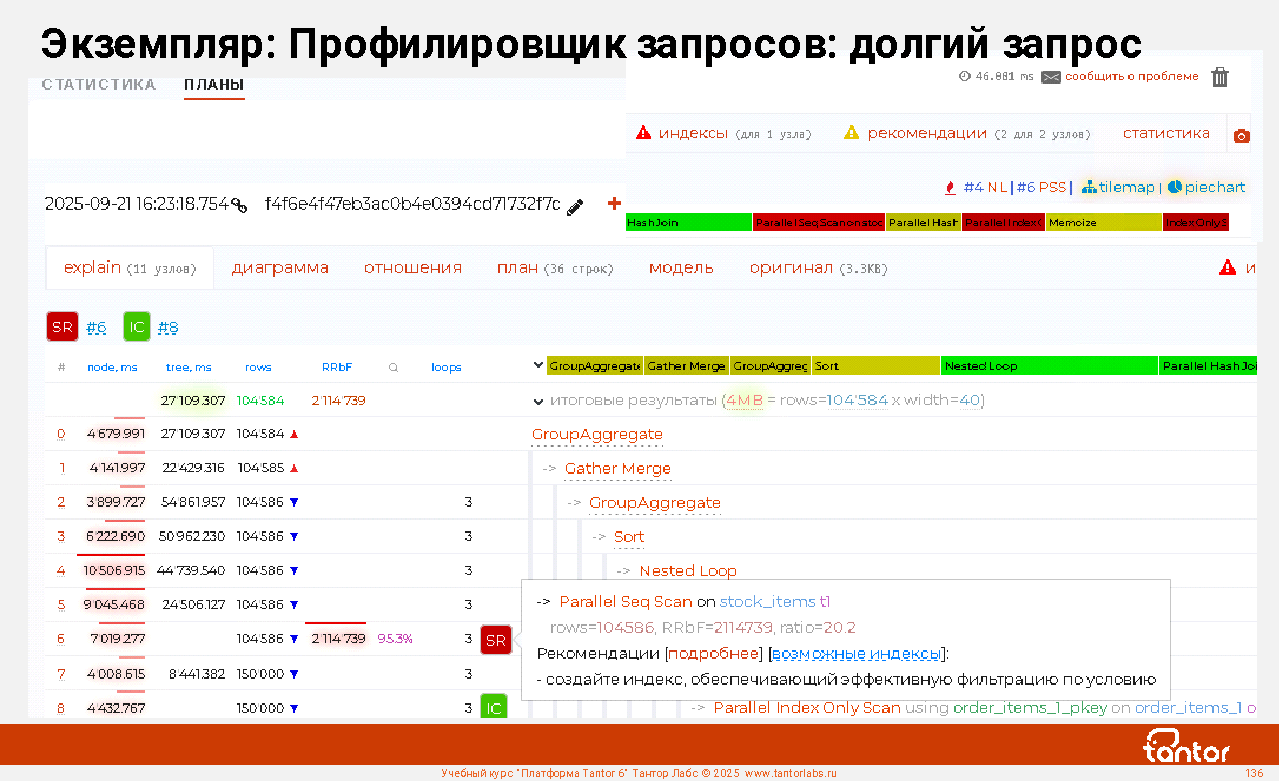Switch to the 'диаграмма' tab
The height and width of the screenshot is (781, 1279).
coord(280,268)
